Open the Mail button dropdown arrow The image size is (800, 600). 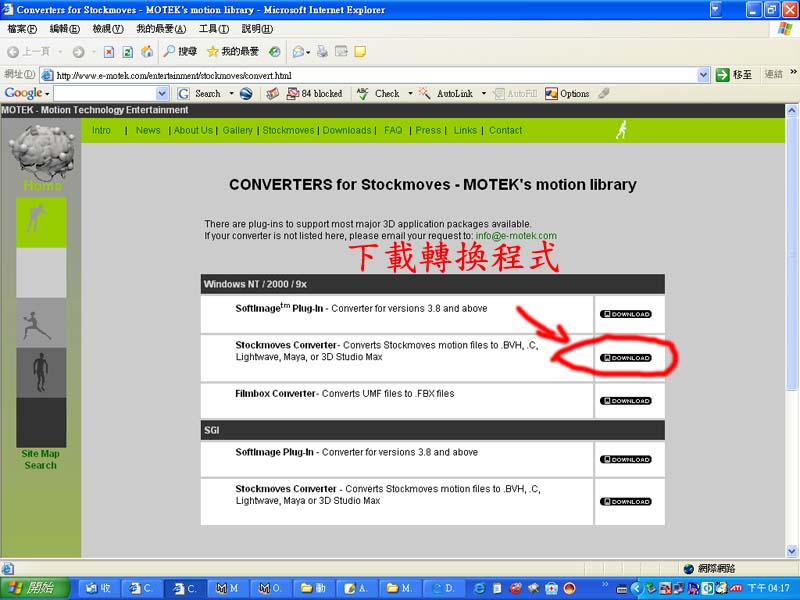click(x=308, y=52)
